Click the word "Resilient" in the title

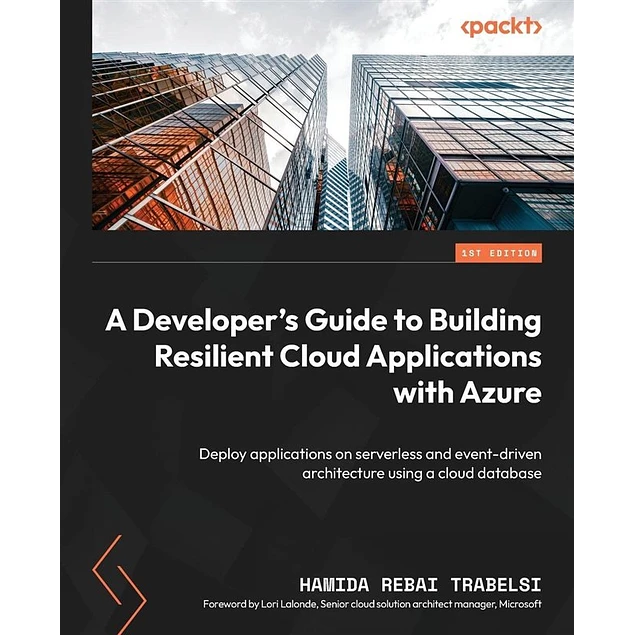[208, 357]
